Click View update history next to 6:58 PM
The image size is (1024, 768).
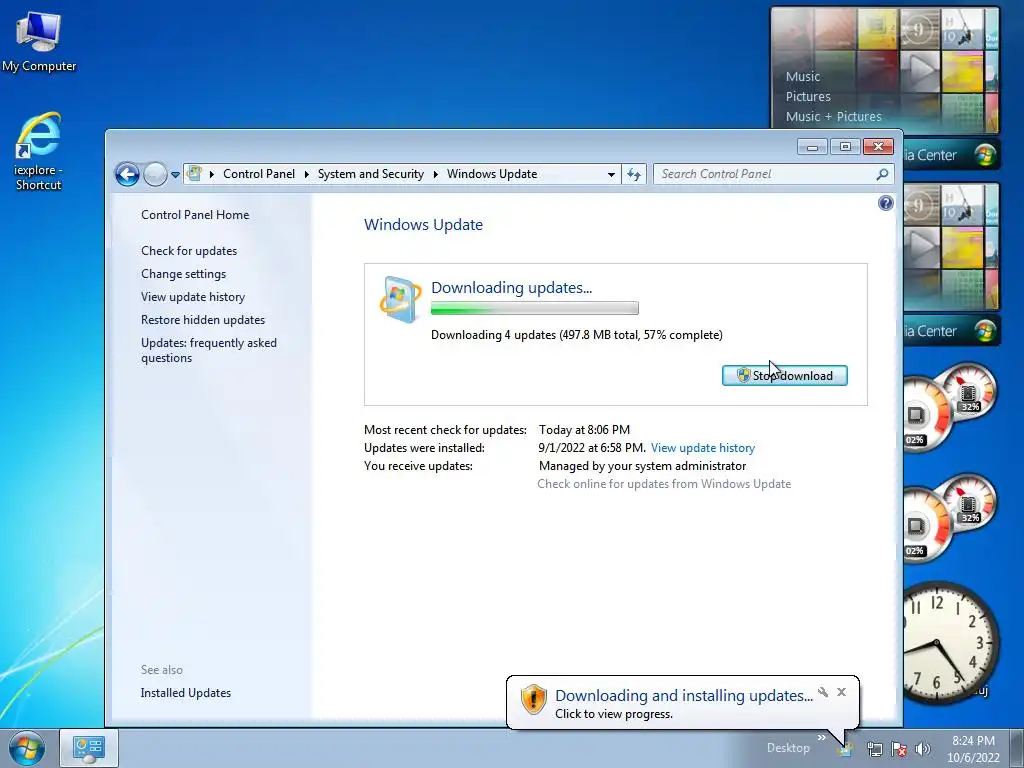703,448
